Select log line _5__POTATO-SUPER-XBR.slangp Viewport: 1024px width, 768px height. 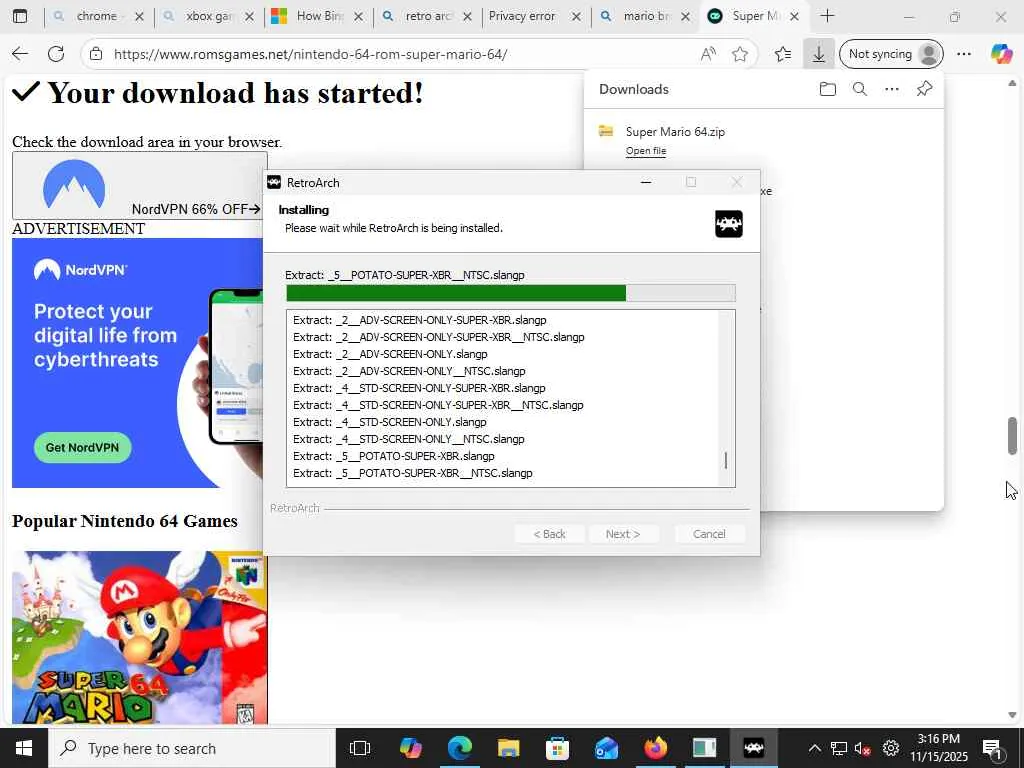(394, 456)
